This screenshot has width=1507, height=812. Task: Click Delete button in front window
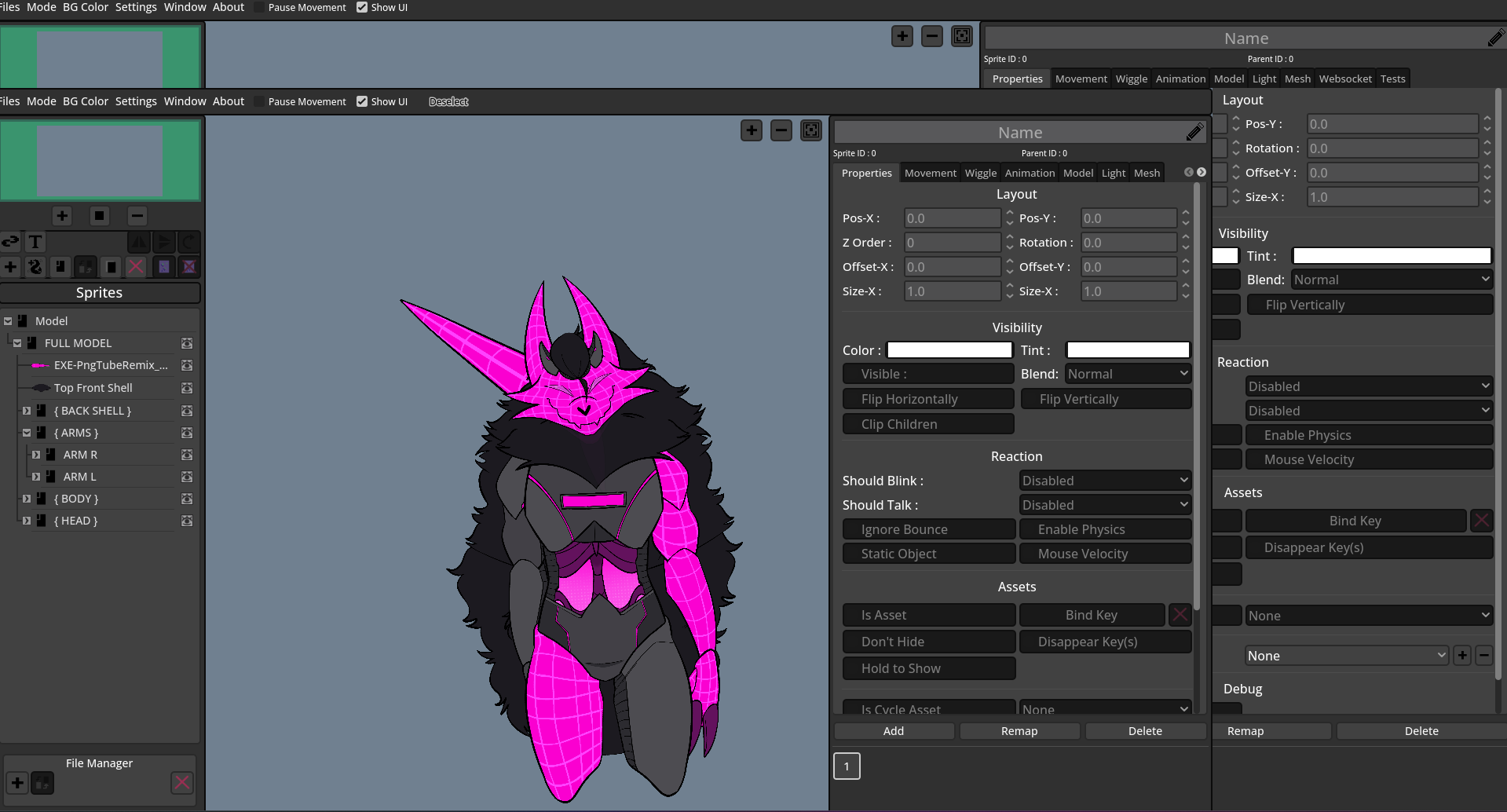[1145, 731]
